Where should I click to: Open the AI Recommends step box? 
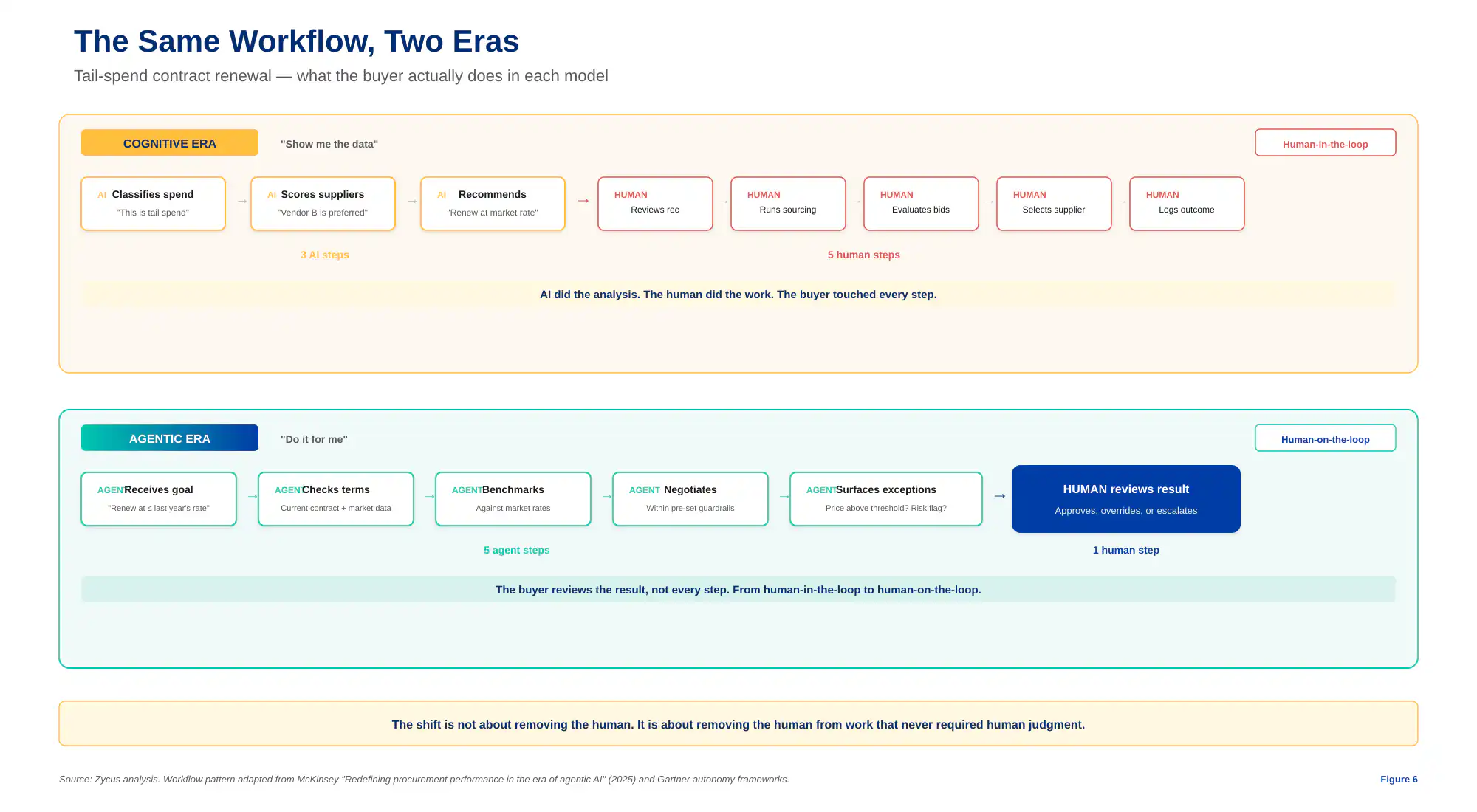(493, 204)
